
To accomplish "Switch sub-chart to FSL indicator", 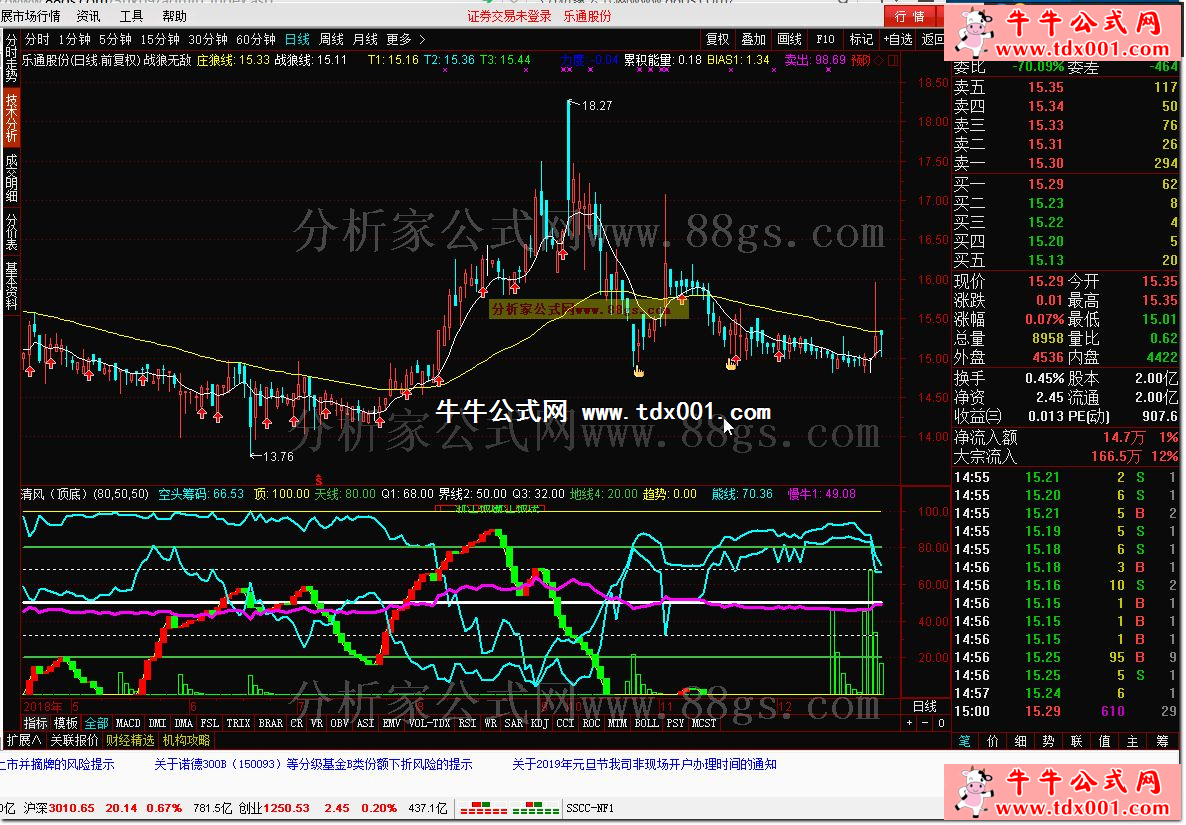I will (x=210, y=723).
